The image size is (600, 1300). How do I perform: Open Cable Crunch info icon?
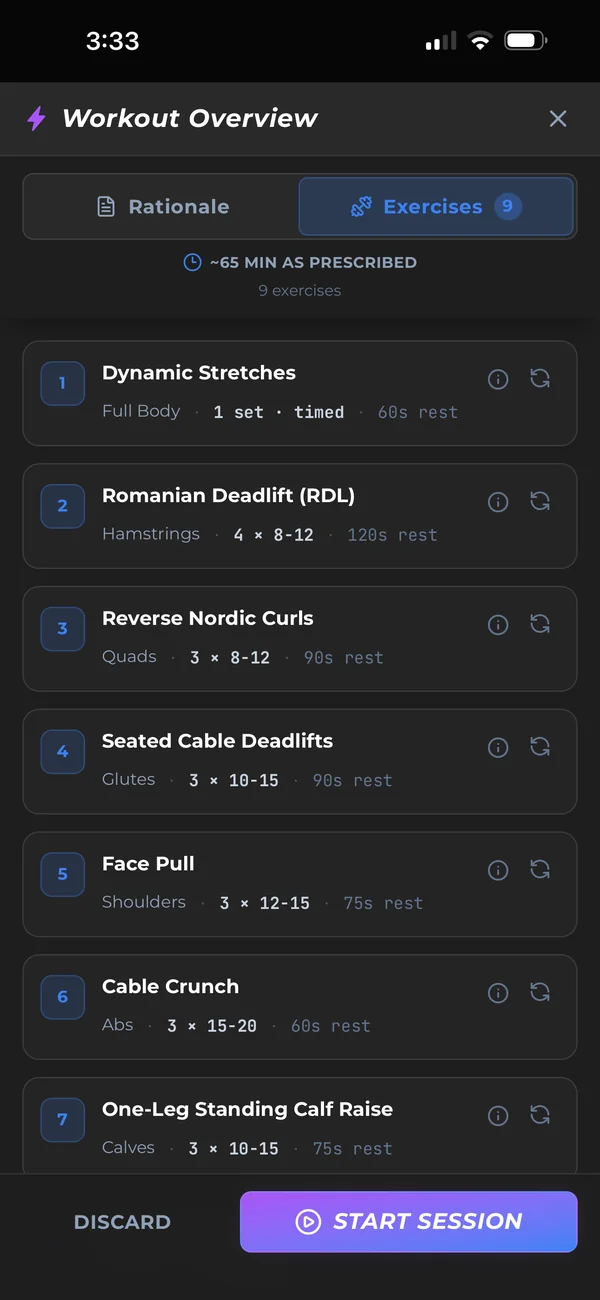(498, 993)
